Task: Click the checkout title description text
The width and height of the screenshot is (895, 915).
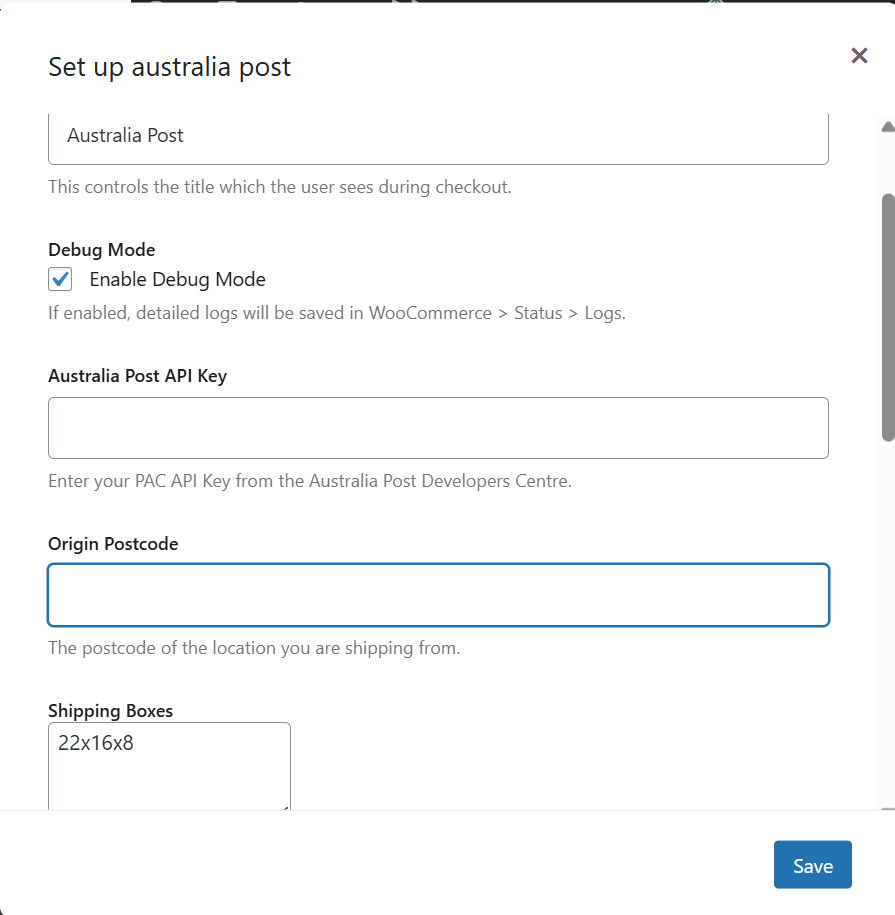Action: 279,187
